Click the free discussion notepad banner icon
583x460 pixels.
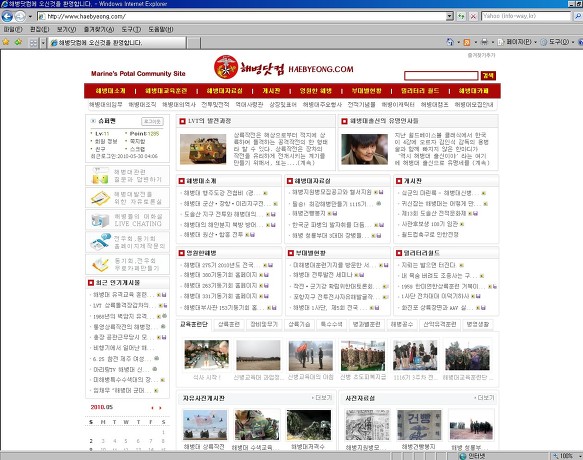(x=100, y=198)
